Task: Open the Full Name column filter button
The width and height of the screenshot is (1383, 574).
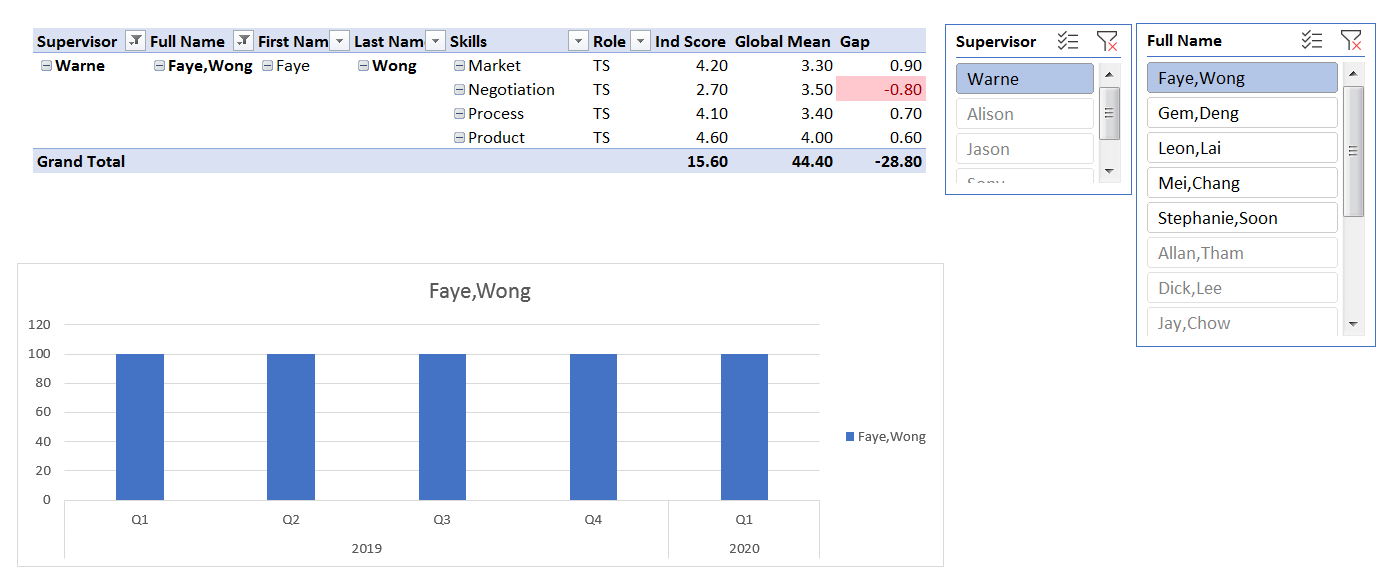Action: coord(243,41)
